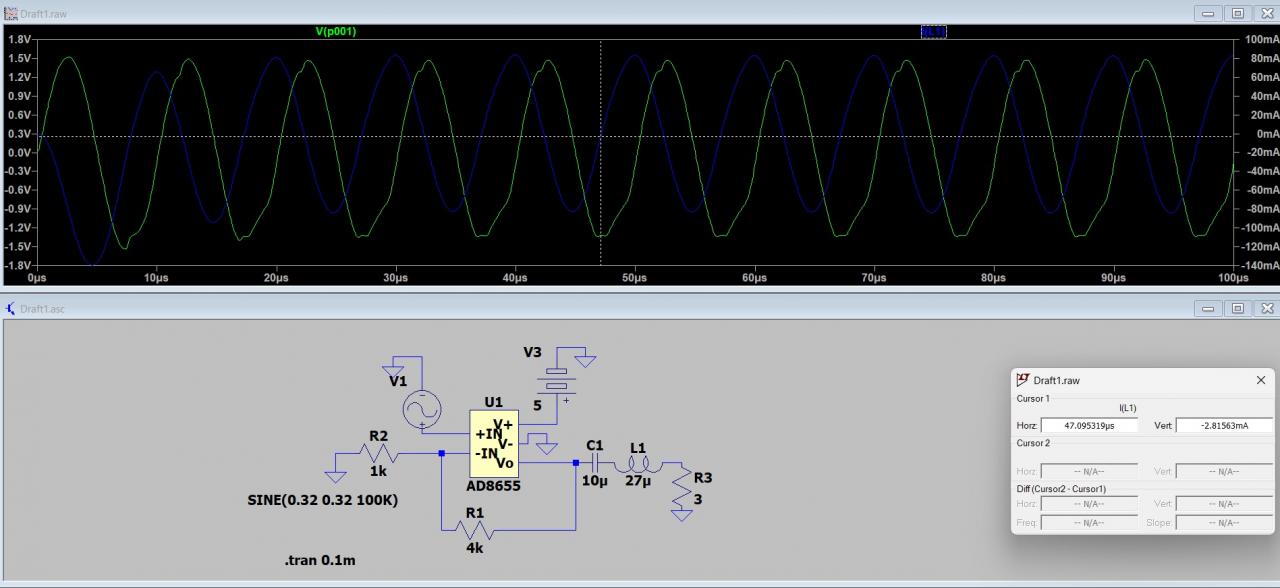Click the C1 component name label
This screenshot has height=588, width=1280.
[x=595, y=445]
